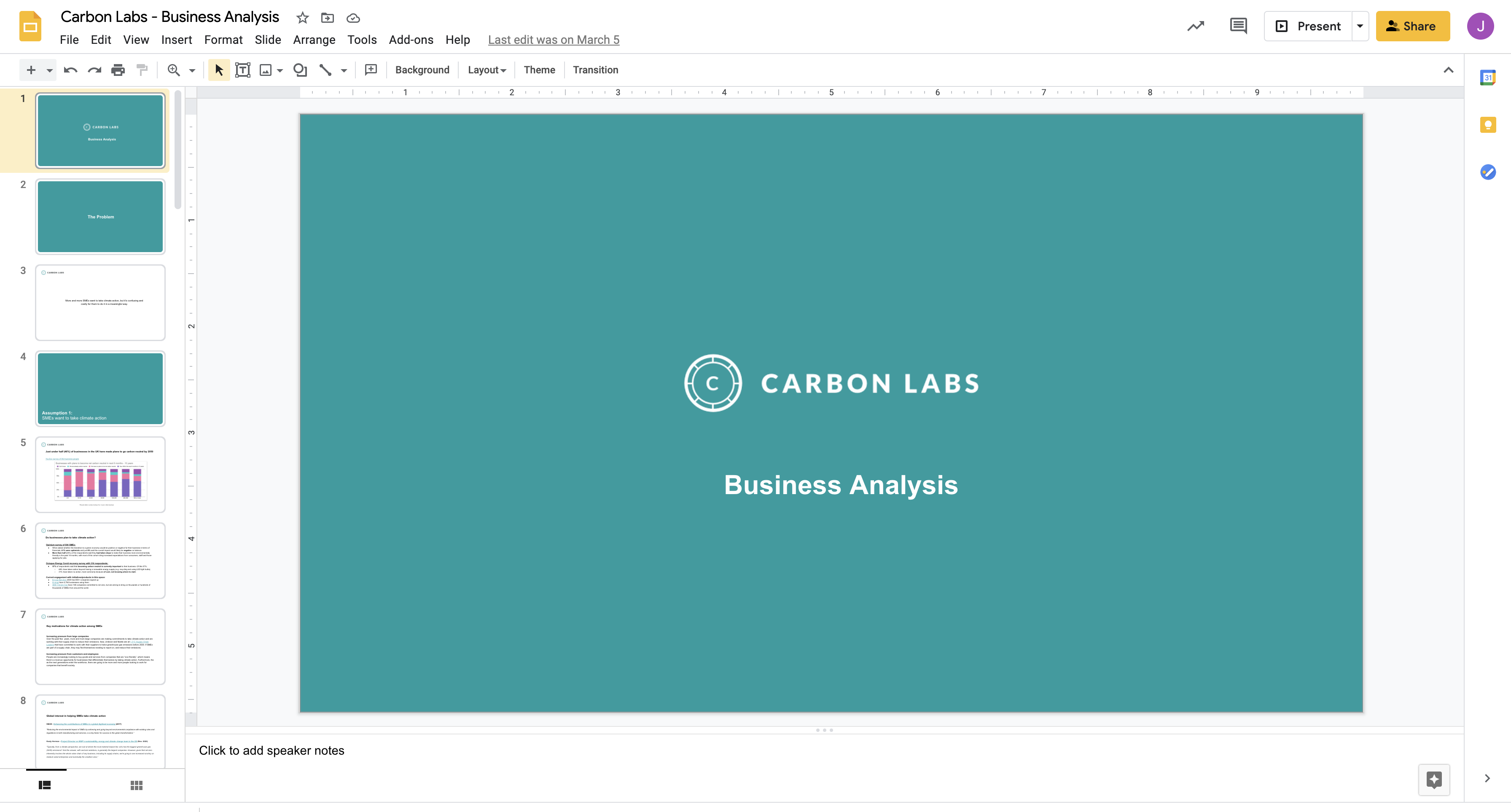The width and height of the screenshot is (1511, 812).
Task: Open the View menu
Action: pyautogui.click(x=135, y=40)
